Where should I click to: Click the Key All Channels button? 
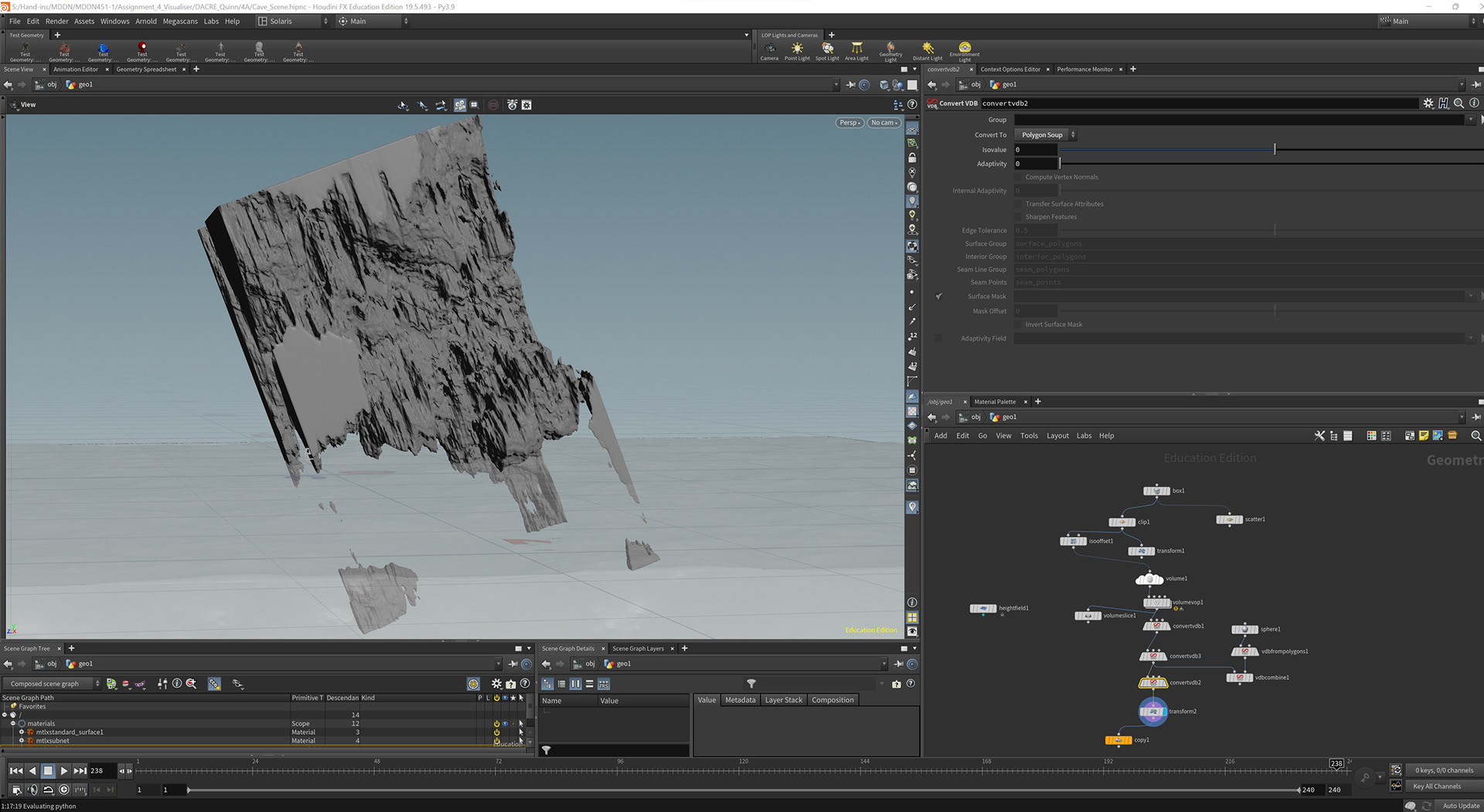coord(1437,787)
